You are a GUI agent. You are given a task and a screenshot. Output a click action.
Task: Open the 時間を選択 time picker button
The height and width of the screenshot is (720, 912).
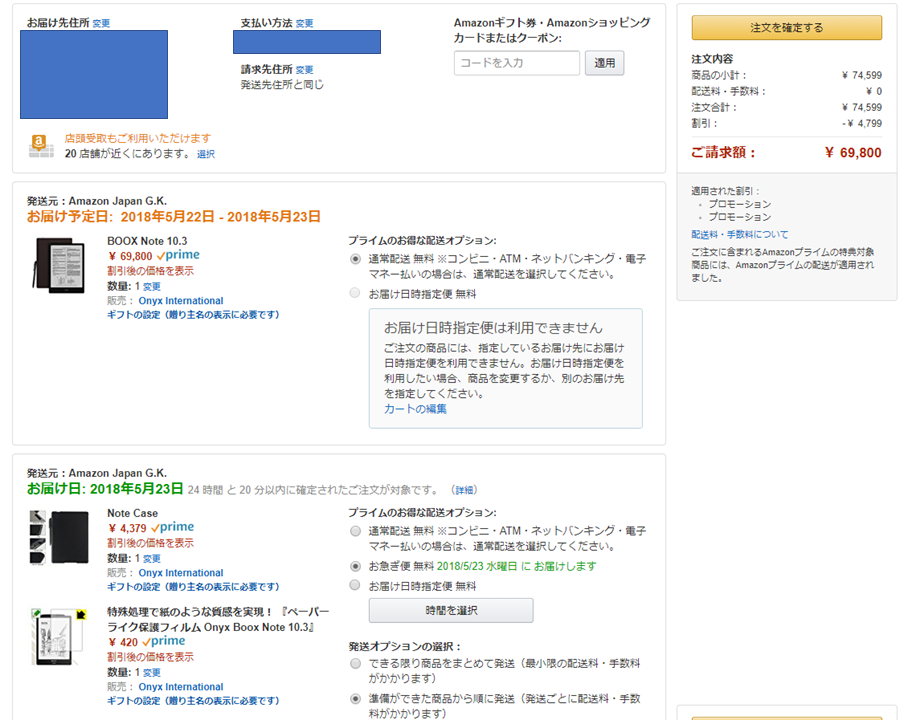pyautogui.click(x=451, y=611)
